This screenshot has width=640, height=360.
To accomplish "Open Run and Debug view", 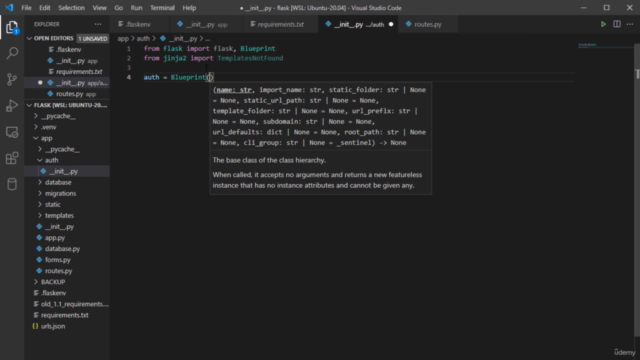I will [x=12, y=106].
